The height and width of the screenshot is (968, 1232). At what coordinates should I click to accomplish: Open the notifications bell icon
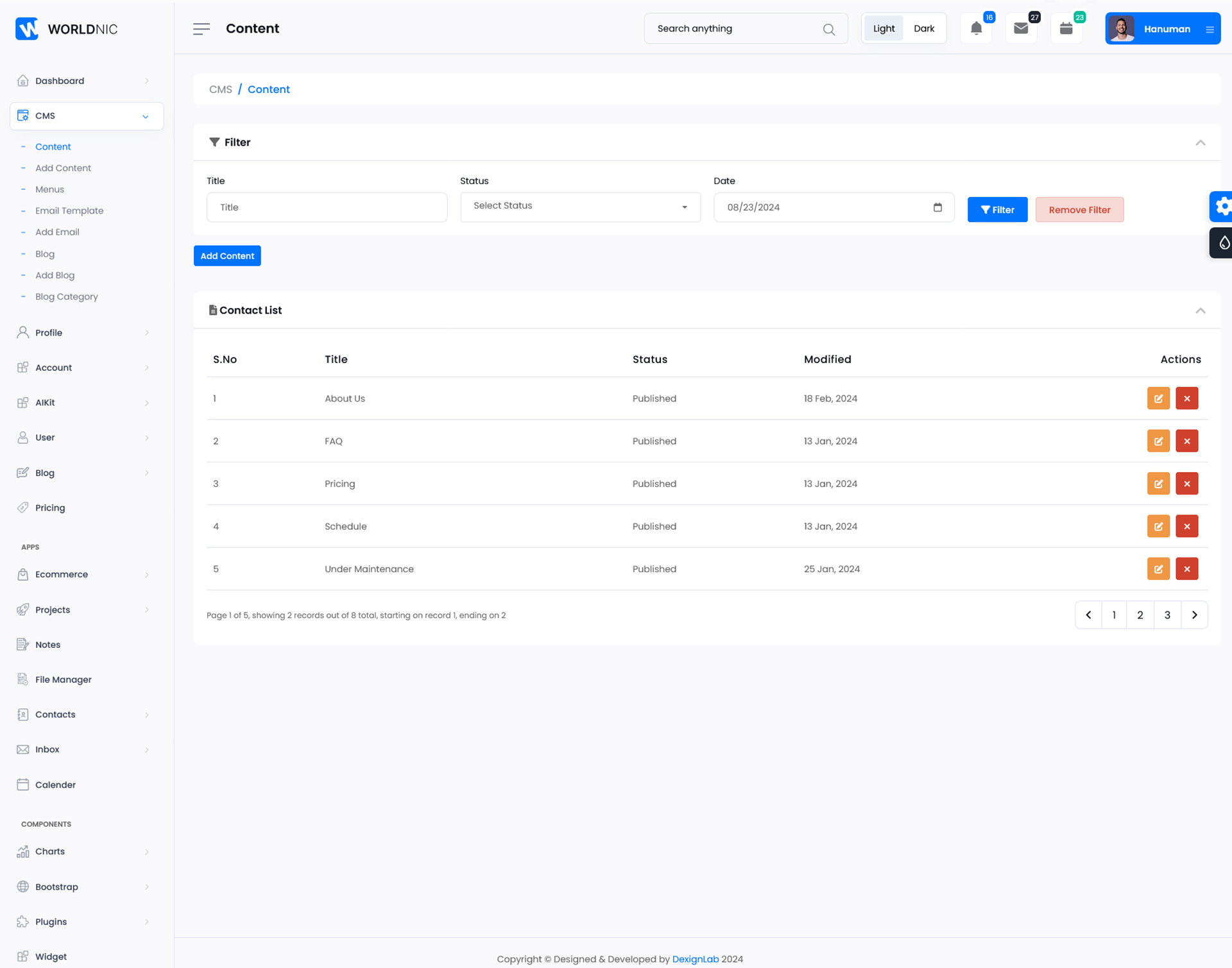(x=976, y=28)
